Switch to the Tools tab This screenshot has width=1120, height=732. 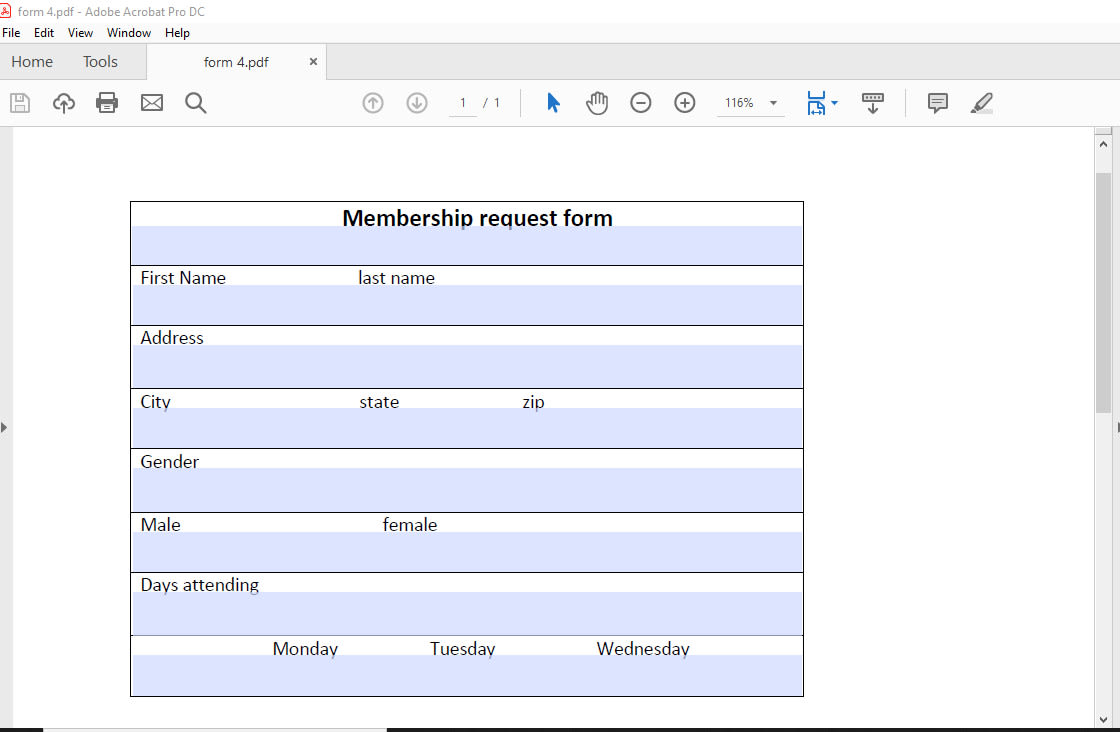tap(100, 62)
